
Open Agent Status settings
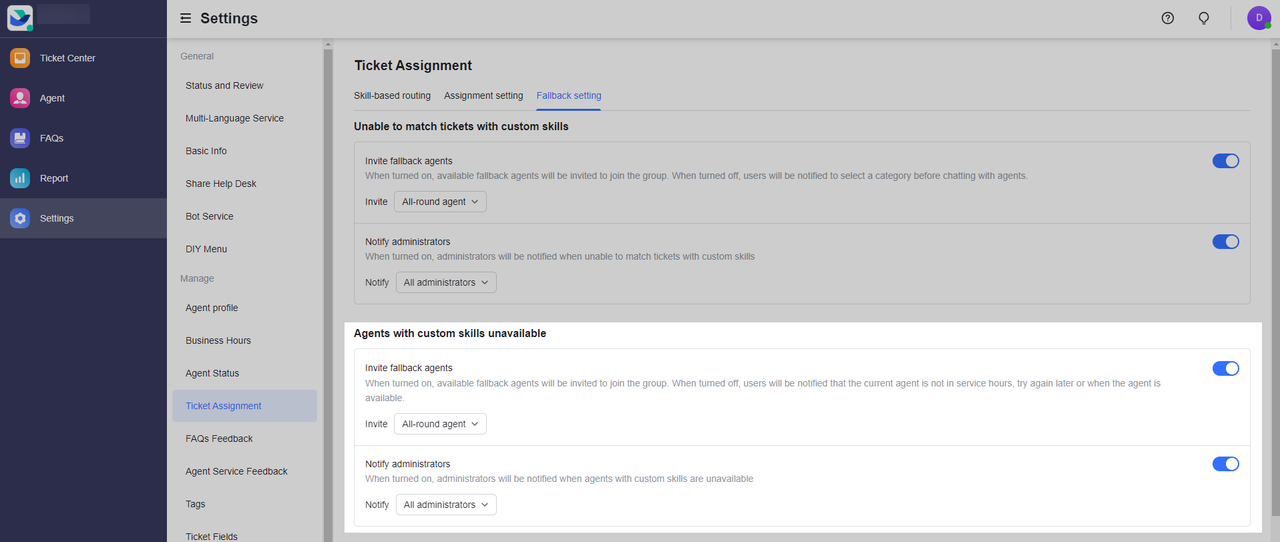pyautogui.click(x=245, y=373)
